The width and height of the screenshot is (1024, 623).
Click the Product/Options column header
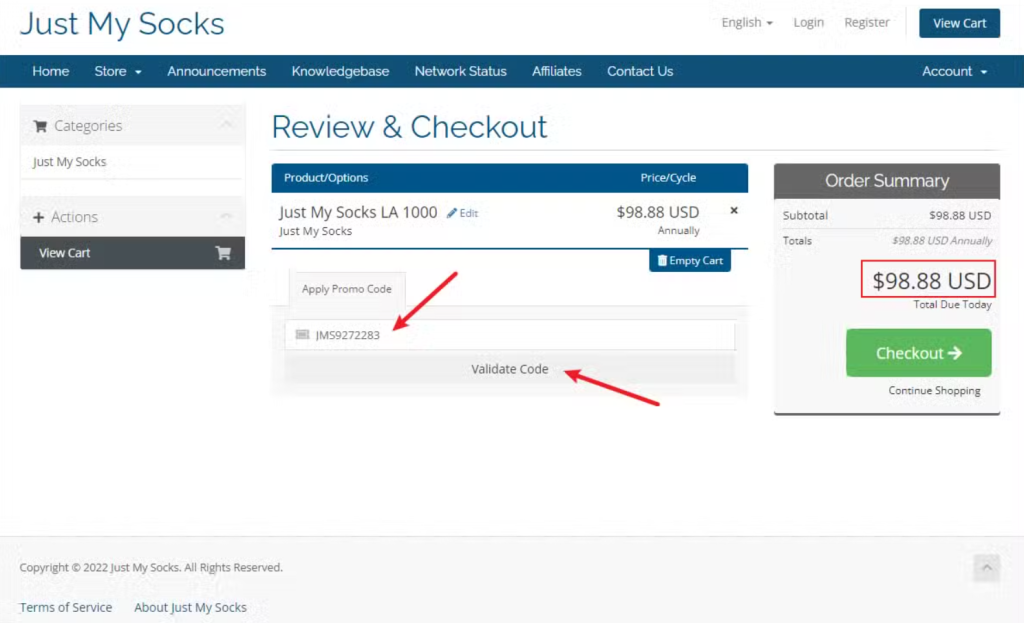326,178
